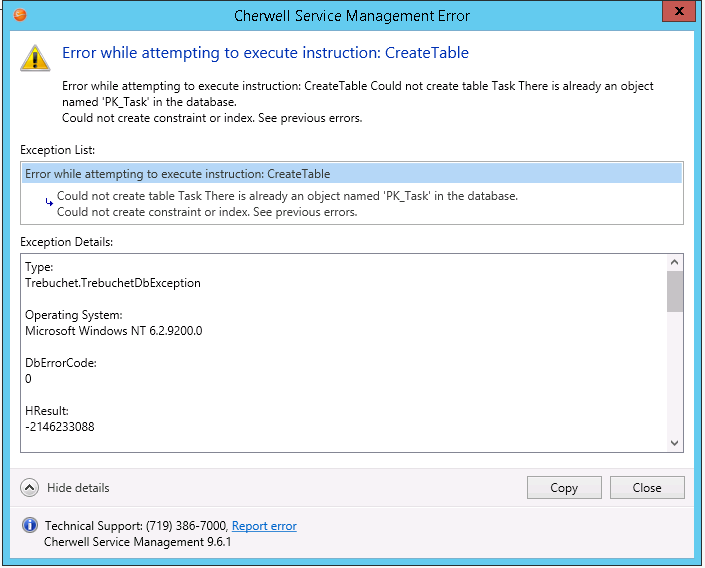Click the TrebuchetDbException type line in details
705x568 pixels.
[x=112, y=283]
